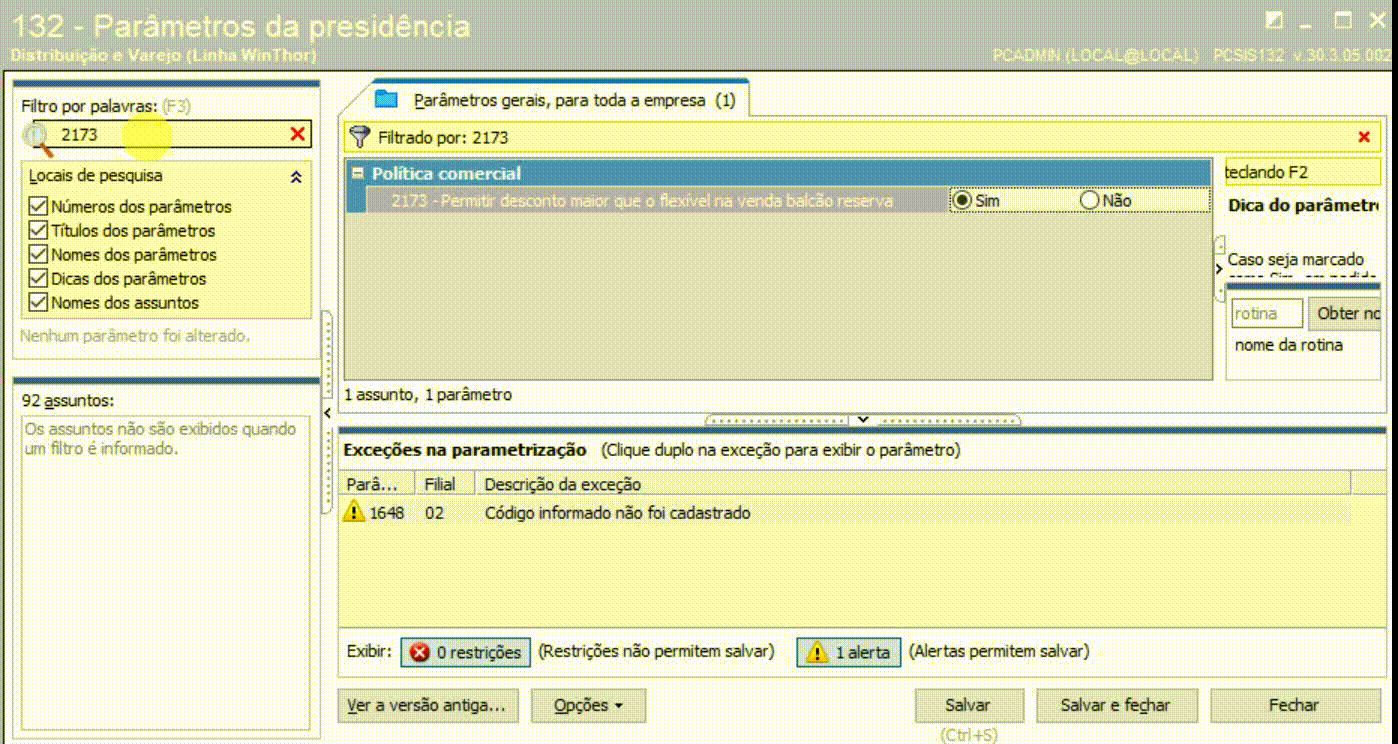1398x744 pixels.
Task: Click the yellow alert icon on '1 alerta'
Action: [817, 652]
